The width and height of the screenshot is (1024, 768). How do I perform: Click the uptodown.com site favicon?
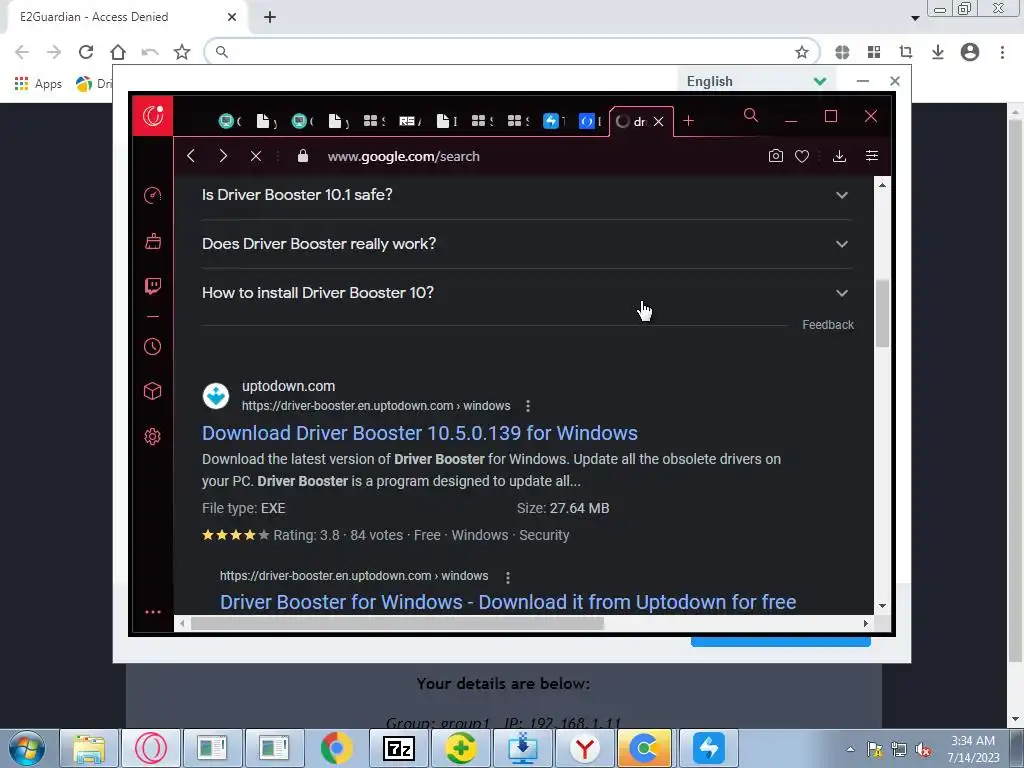pyautogui.click(x=216, y=396)
